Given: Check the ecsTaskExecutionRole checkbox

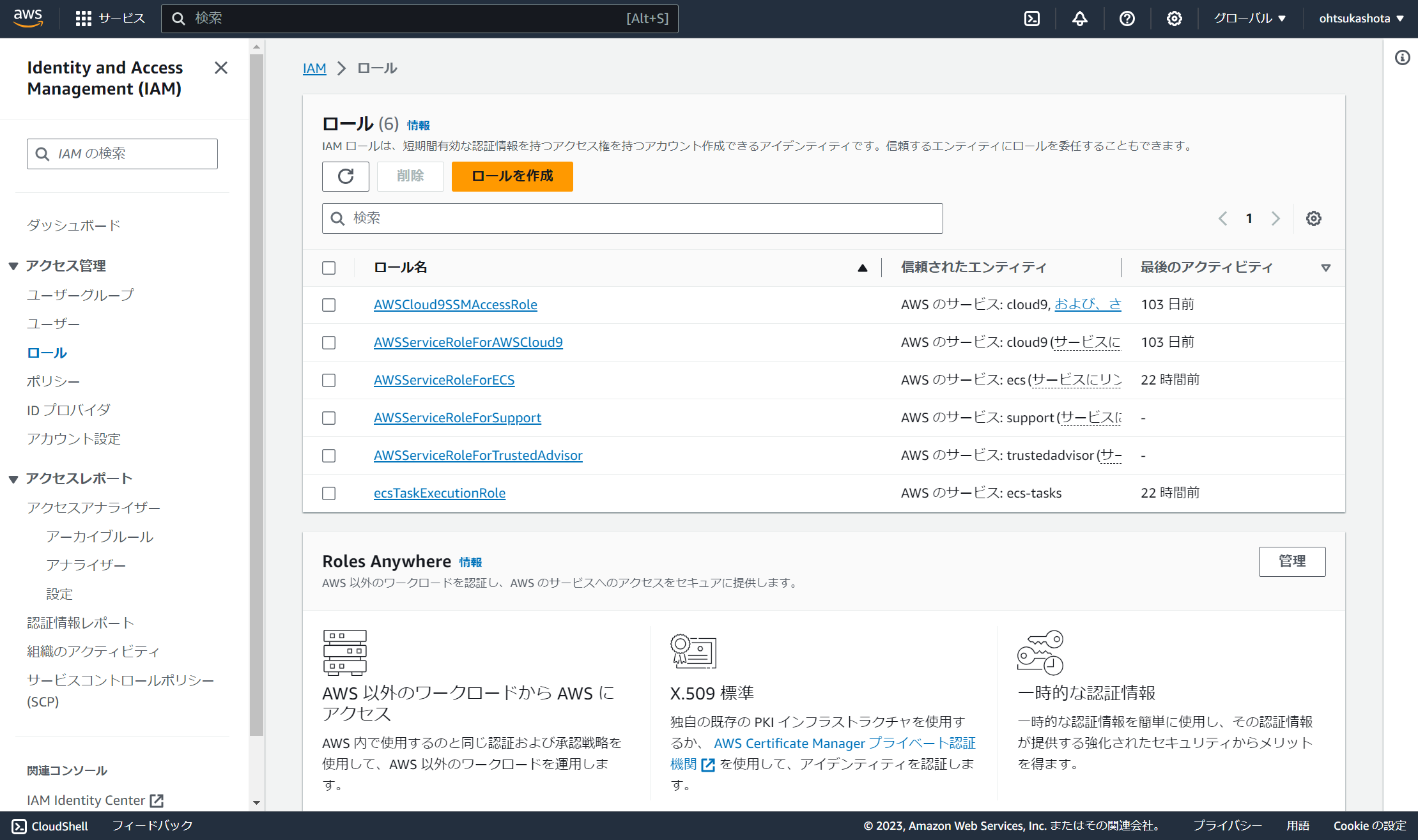Looking at the screenshot, I should tap(328, 493).
